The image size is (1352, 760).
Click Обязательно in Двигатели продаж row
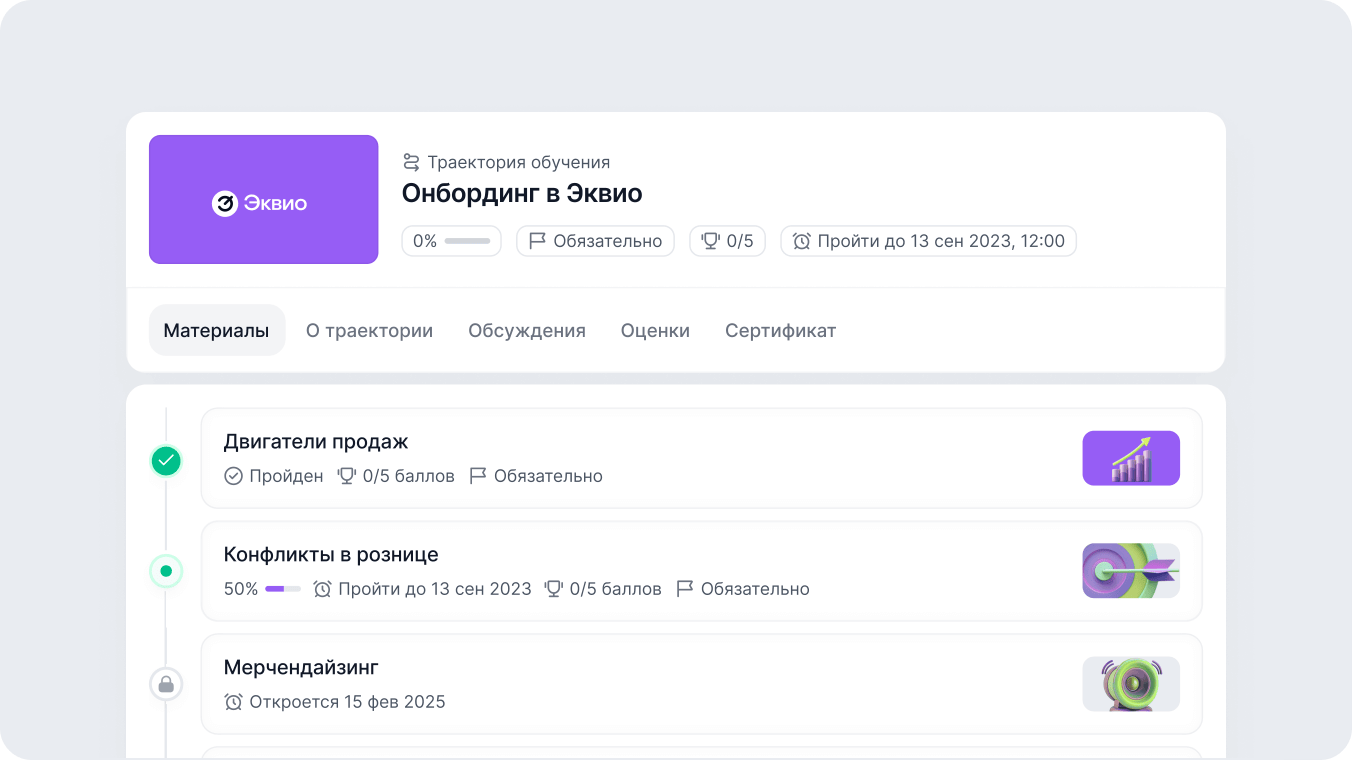click(548, 476)
